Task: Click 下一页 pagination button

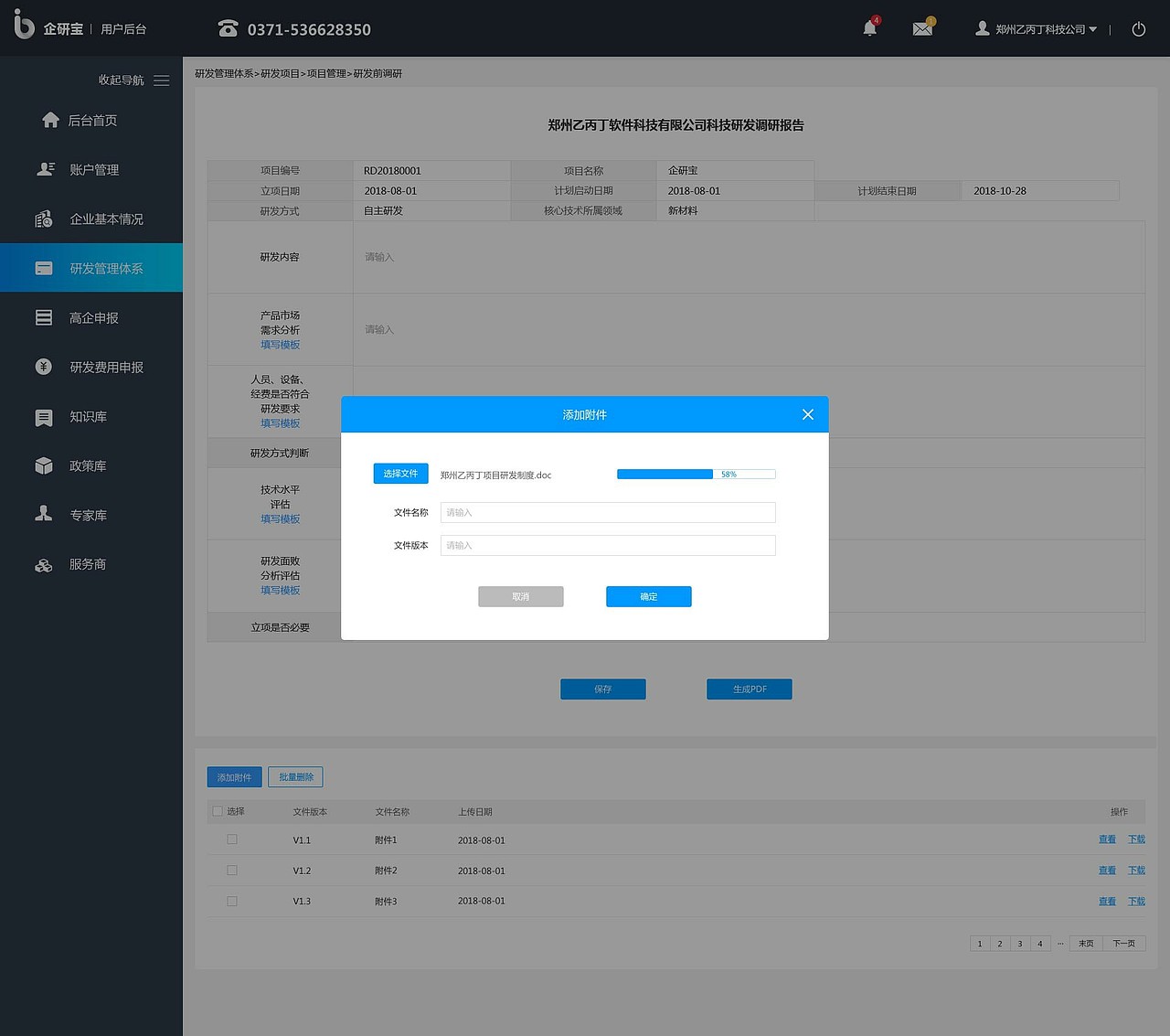Action: click(1124, 944)
